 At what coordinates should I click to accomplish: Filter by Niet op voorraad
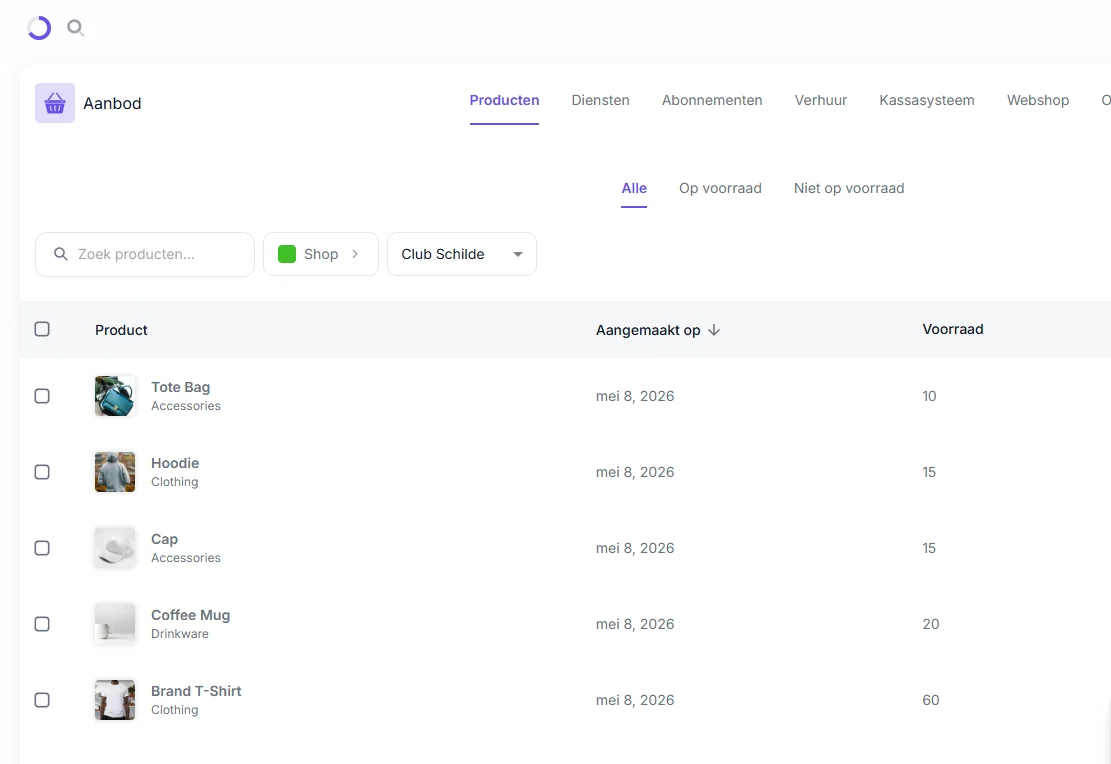(x=849, y=188)
